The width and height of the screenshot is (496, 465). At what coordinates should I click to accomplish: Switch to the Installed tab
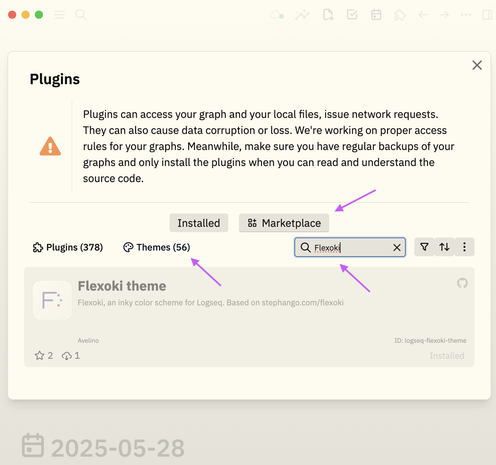pyautogui.click(x=199, y=223)
